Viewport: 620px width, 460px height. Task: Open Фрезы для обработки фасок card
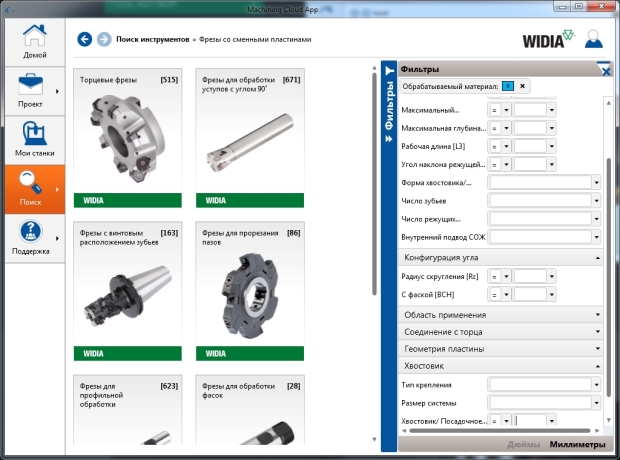point(250,409)
